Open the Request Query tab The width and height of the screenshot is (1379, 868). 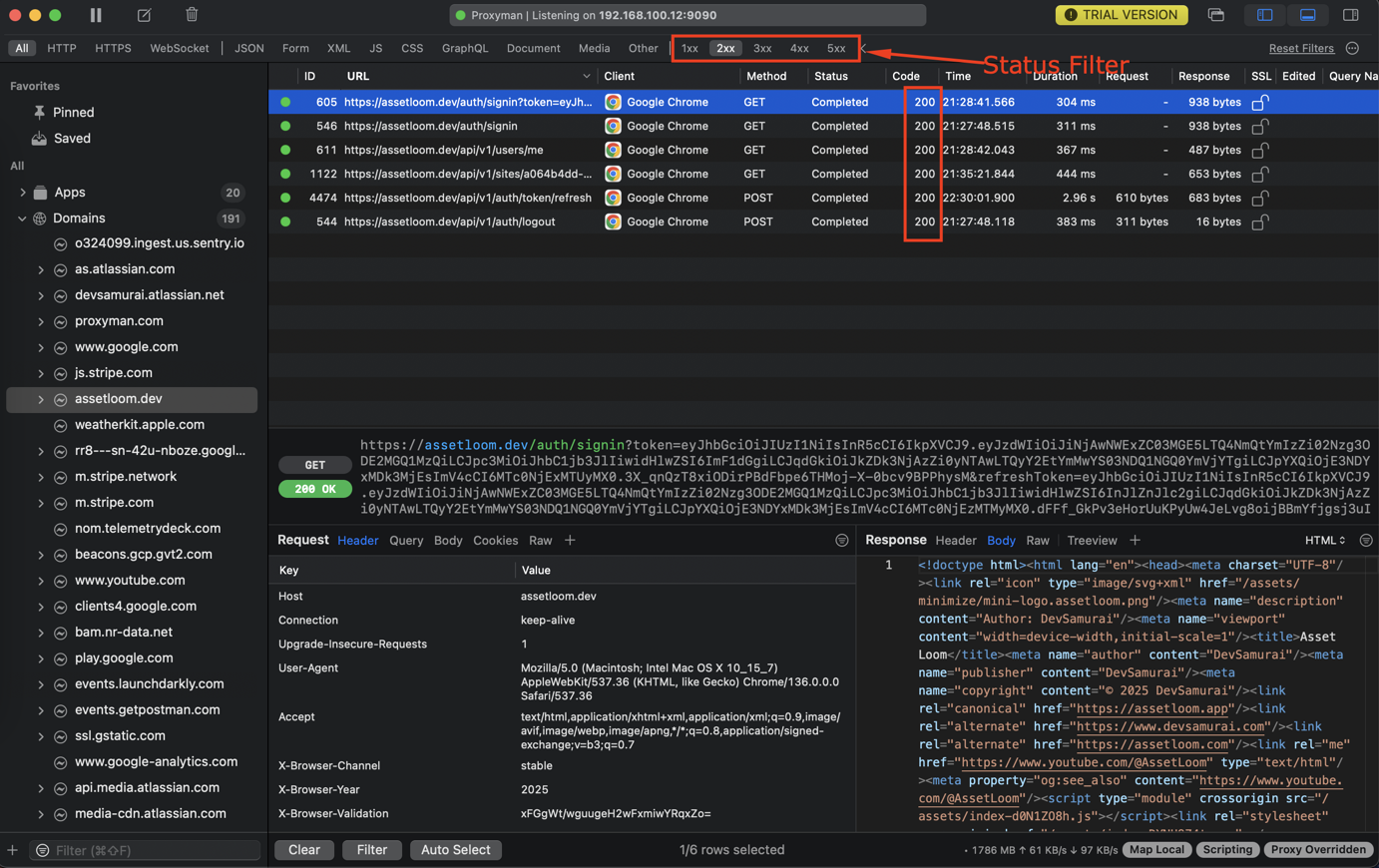(x=406, y=541)
